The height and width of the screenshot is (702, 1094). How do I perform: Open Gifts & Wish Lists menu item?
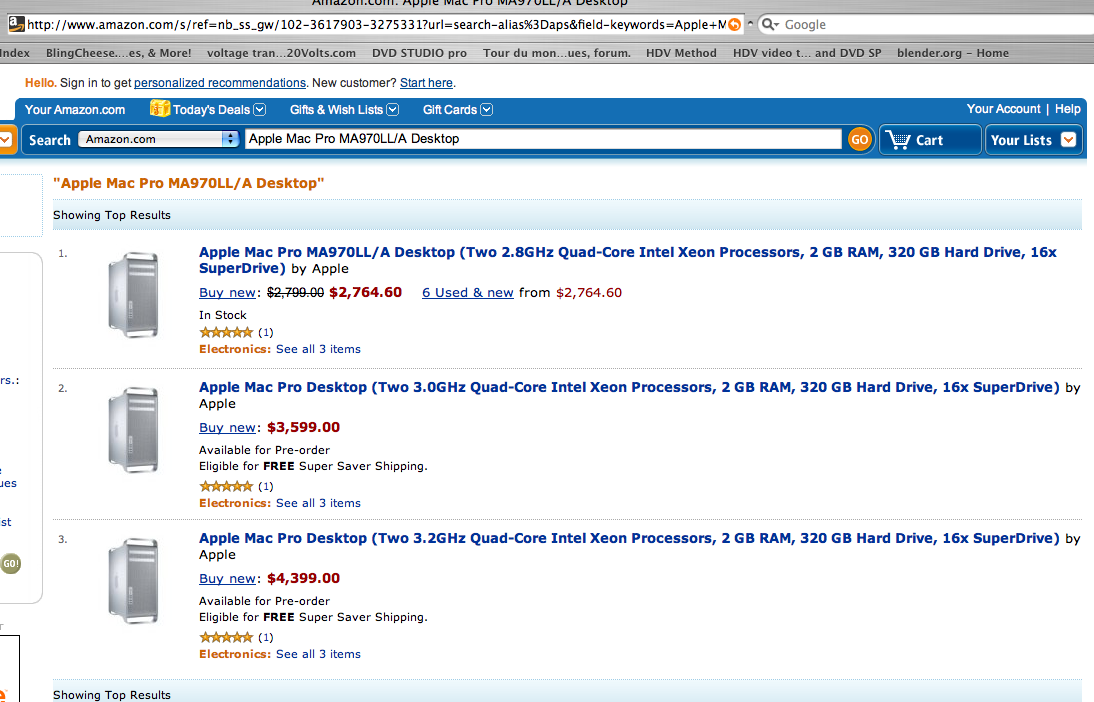336,110
